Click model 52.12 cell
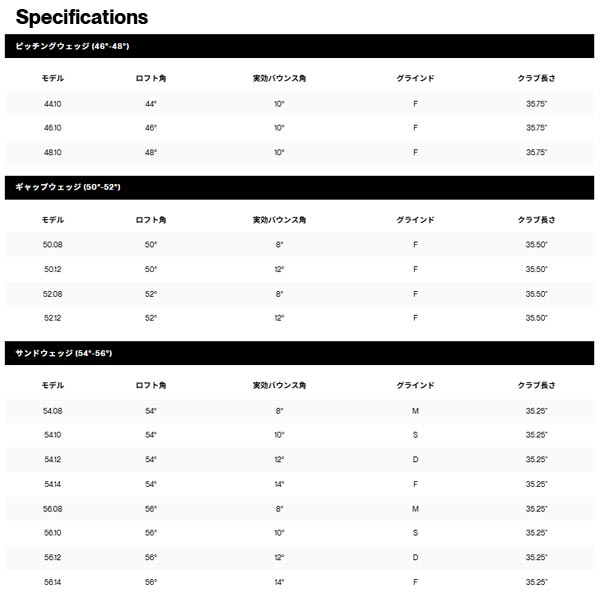The height and width of the screenshot is (600, 600). point(53,318)
